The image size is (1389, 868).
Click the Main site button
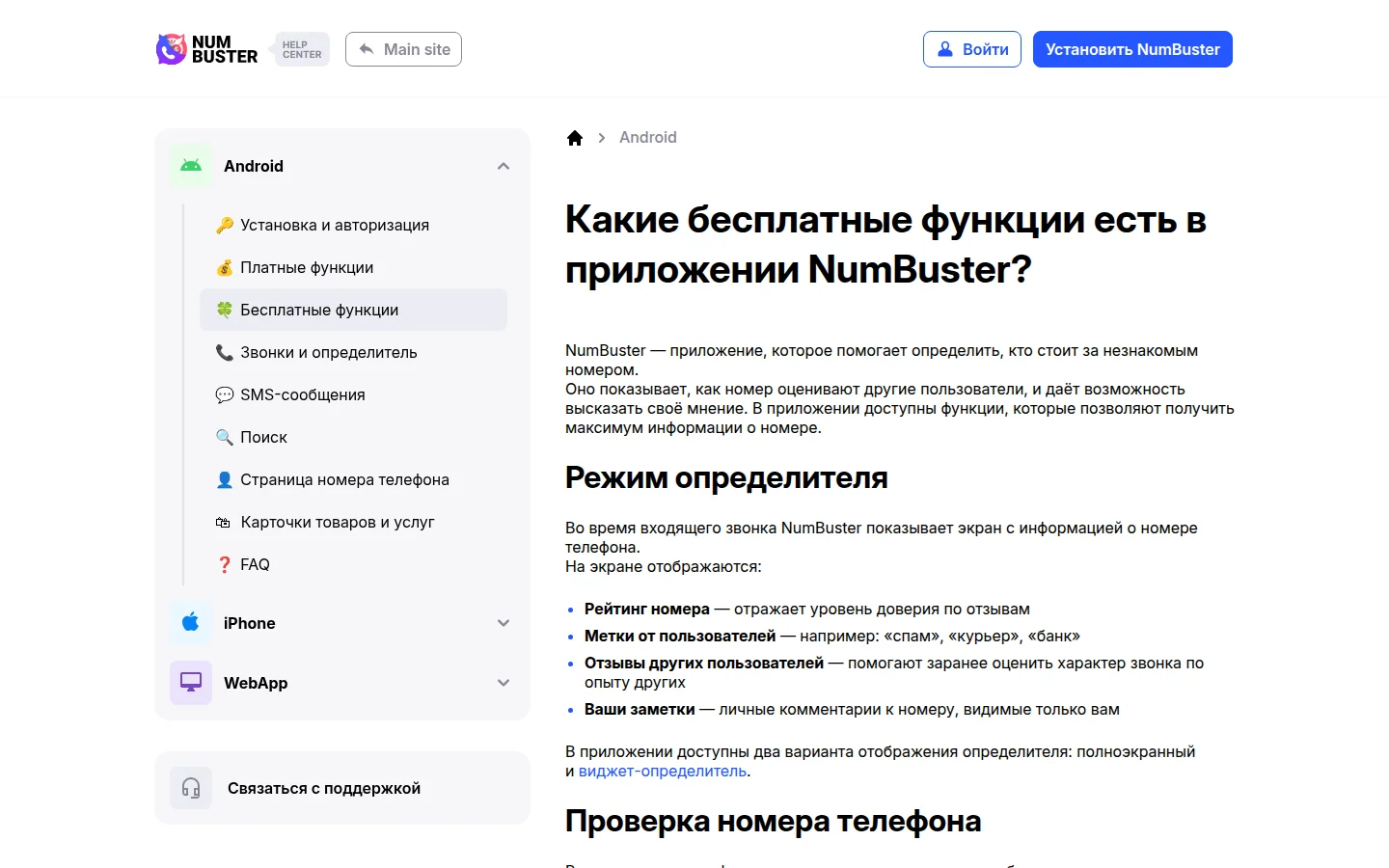[403, 49]
